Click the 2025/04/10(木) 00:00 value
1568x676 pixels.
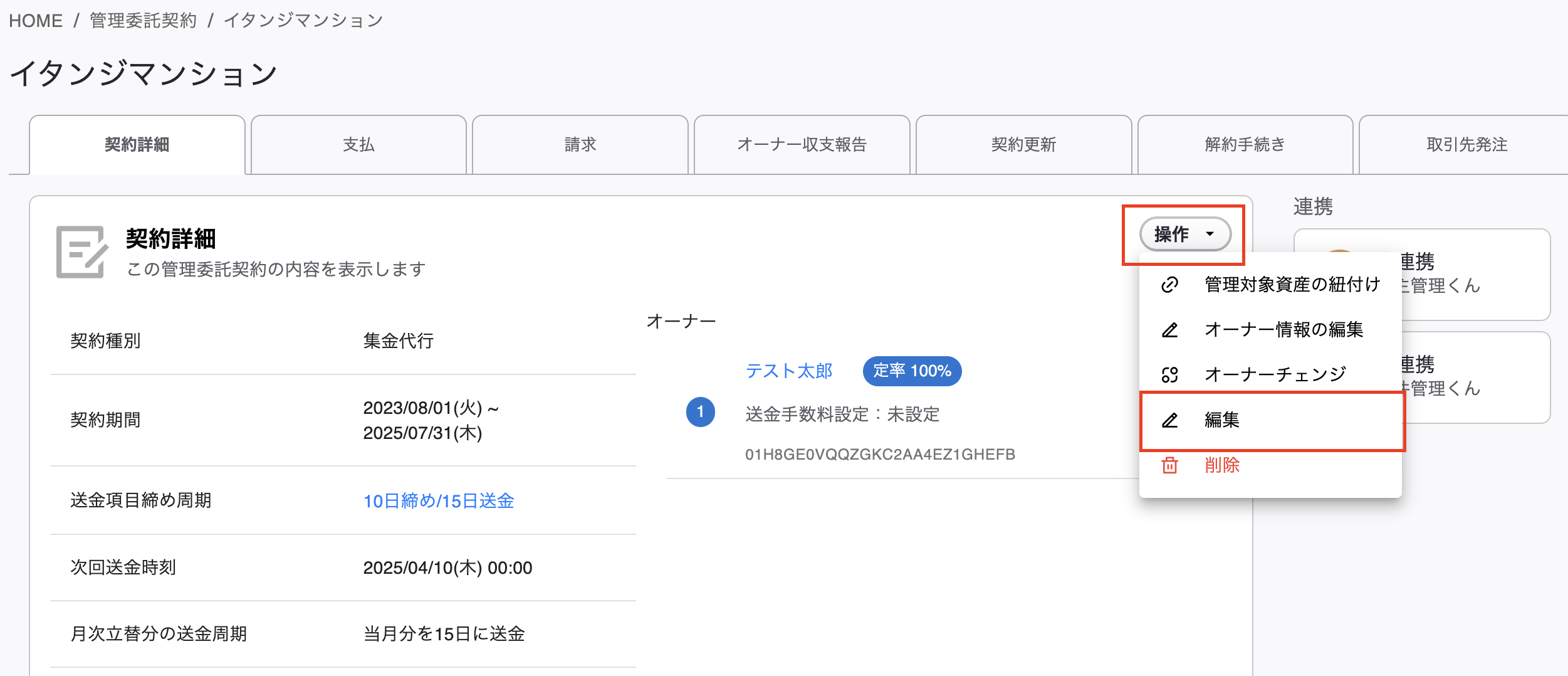pos(447,568)
